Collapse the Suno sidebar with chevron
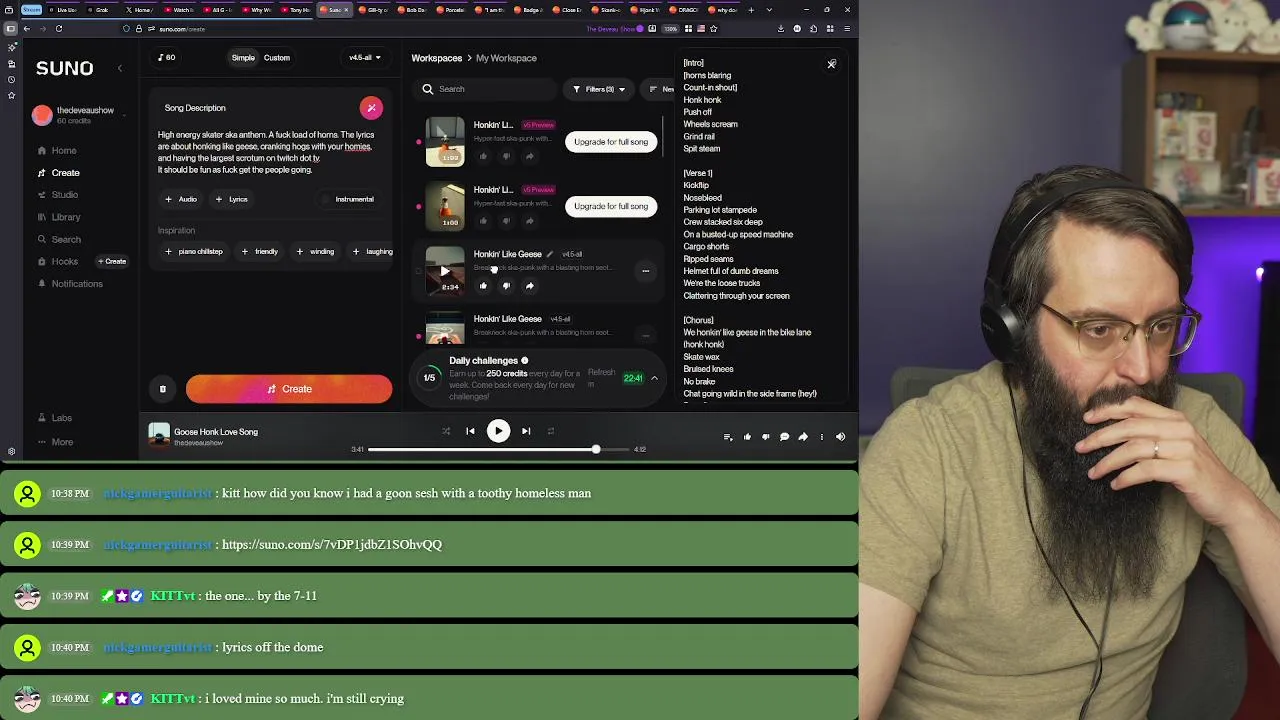This screenshot has height=720, width=1280. (x=120, y=68)
